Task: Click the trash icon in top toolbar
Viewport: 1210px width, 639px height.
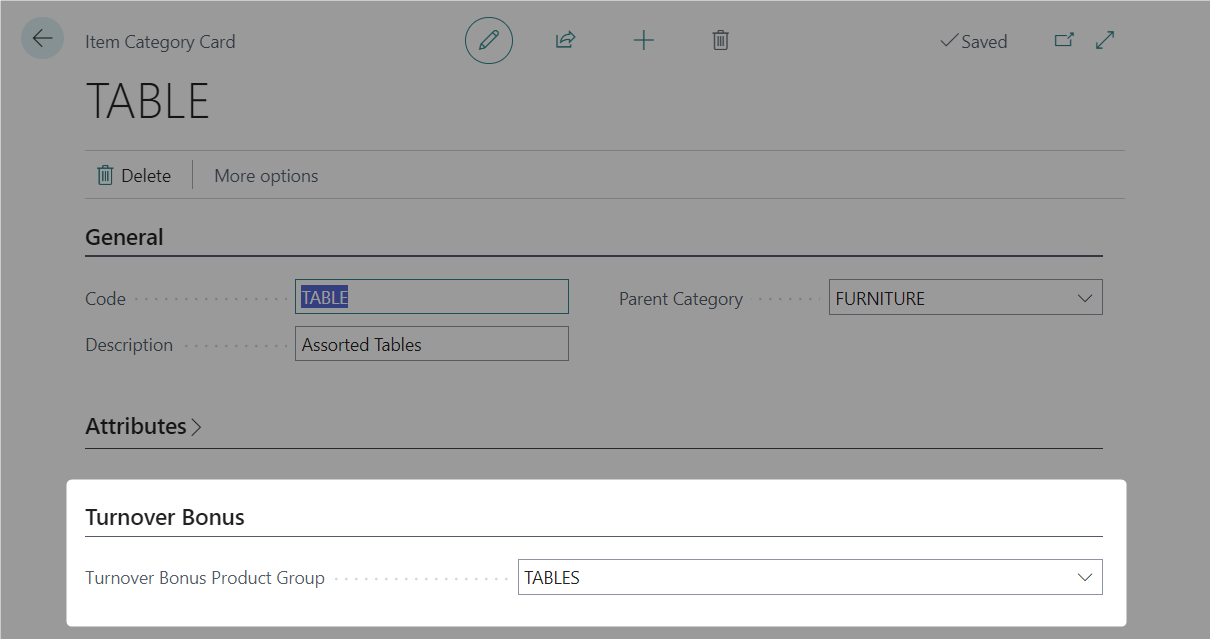Action: 720,40
